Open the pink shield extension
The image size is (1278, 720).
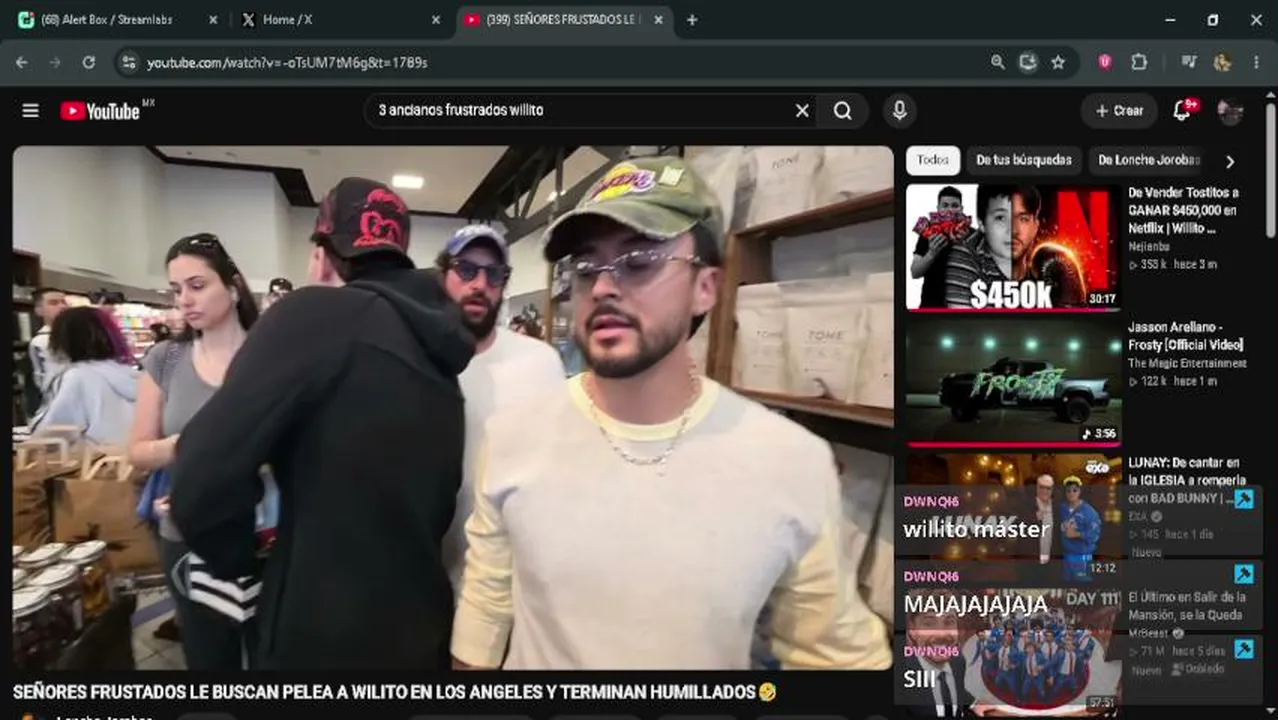pos(1105,62)
